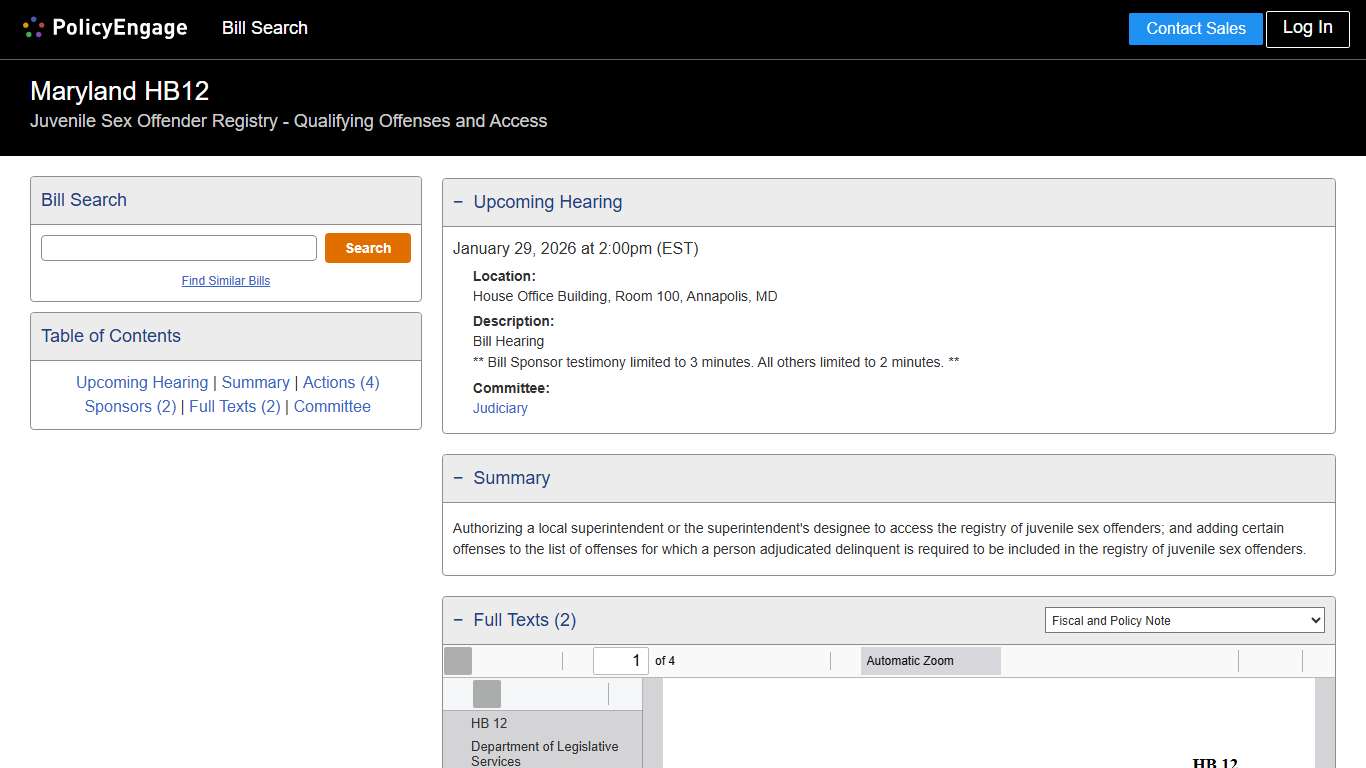Jump to Actions (4) in the table of contents
This screenshot has height=768, width=1366.
point(341,382)
